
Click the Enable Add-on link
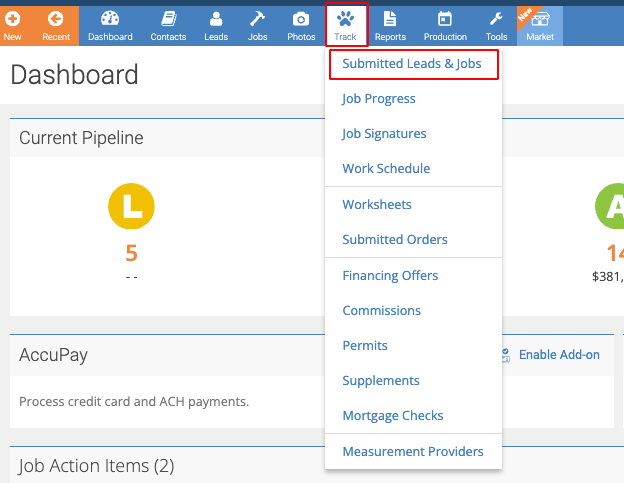tap(559, 354)
